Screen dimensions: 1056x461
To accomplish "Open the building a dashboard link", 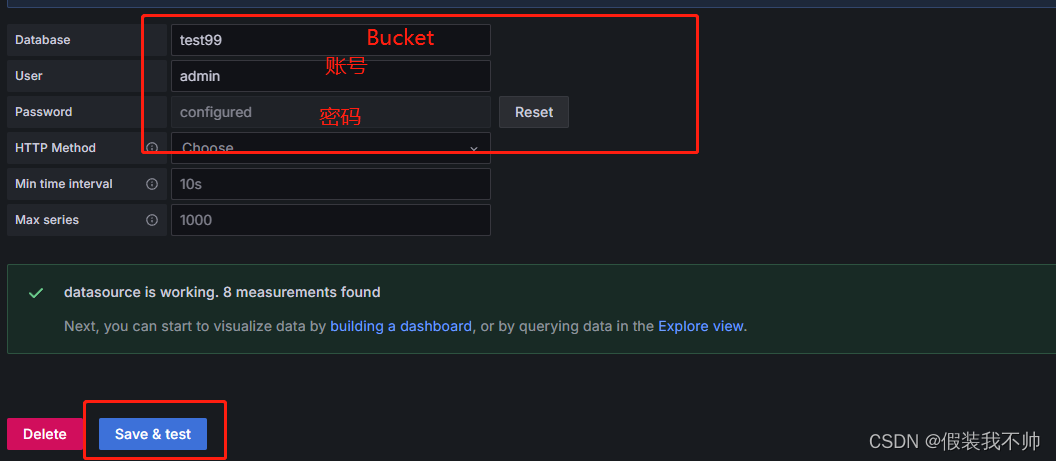I will click(x=401, y=326).
